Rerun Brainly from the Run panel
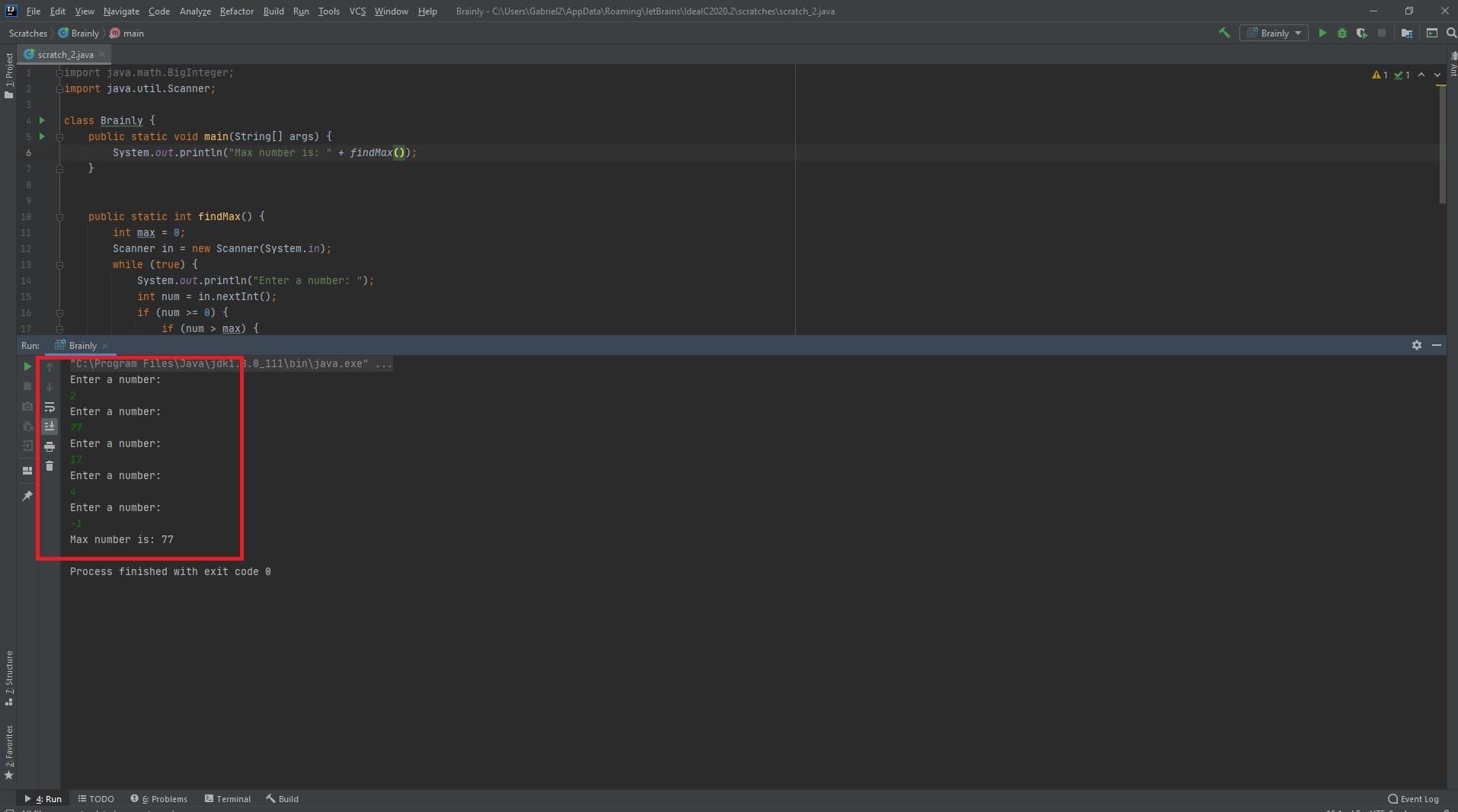This screenshot has height=812, width=1458. 27,366
